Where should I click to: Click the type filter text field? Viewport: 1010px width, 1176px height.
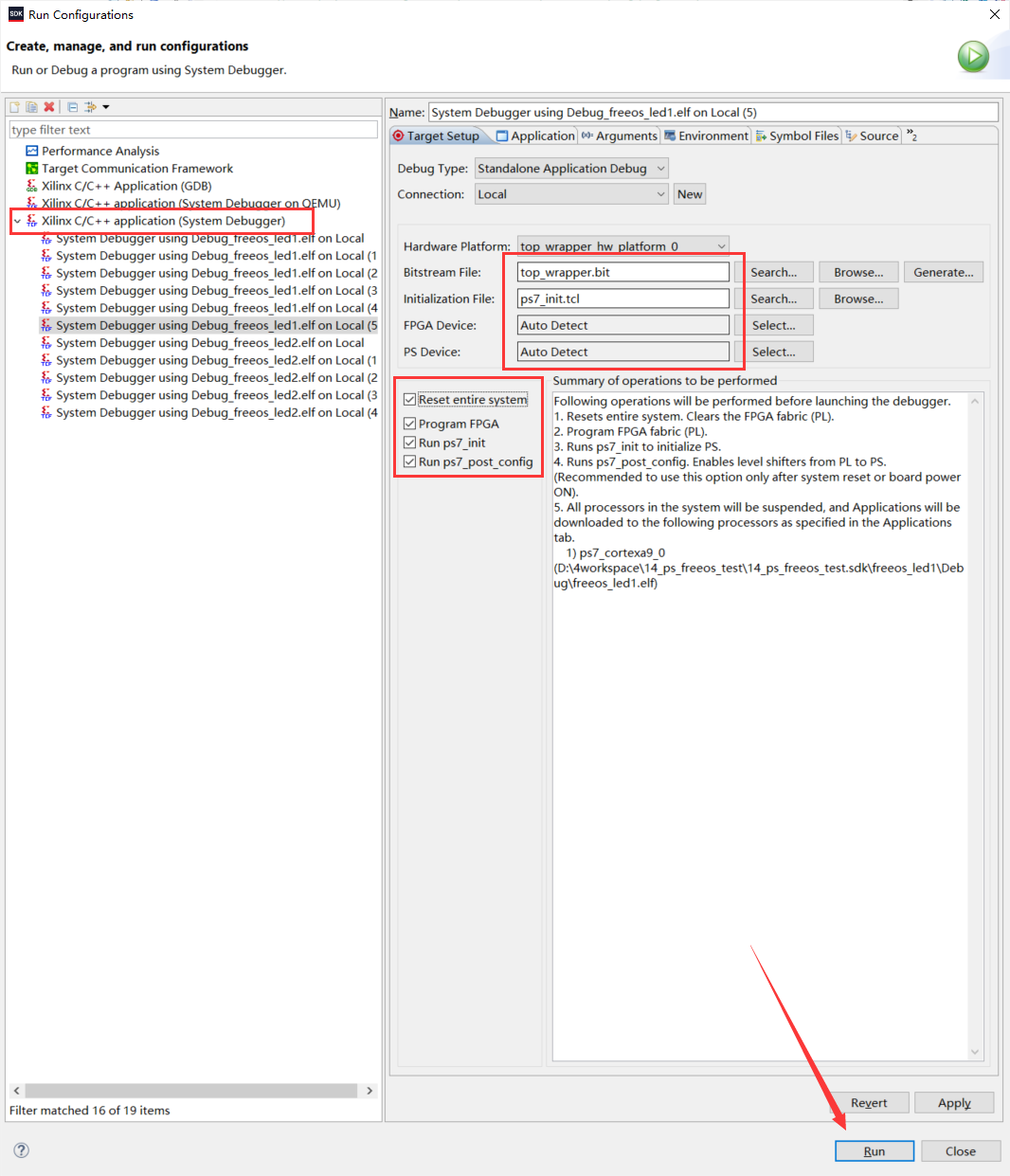point(193,130)
